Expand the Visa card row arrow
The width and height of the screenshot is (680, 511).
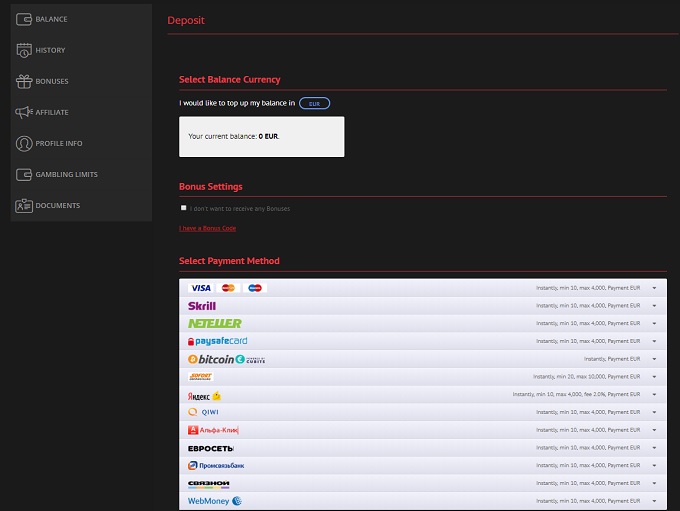tap(654, 288)
